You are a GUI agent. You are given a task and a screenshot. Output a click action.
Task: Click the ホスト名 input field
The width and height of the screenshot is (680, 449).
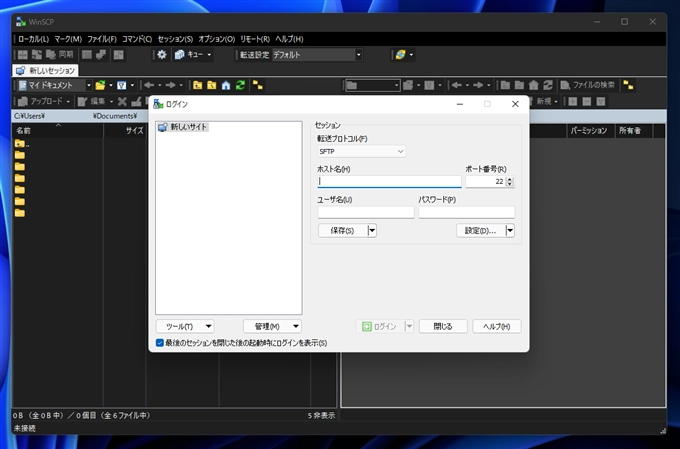389,182
